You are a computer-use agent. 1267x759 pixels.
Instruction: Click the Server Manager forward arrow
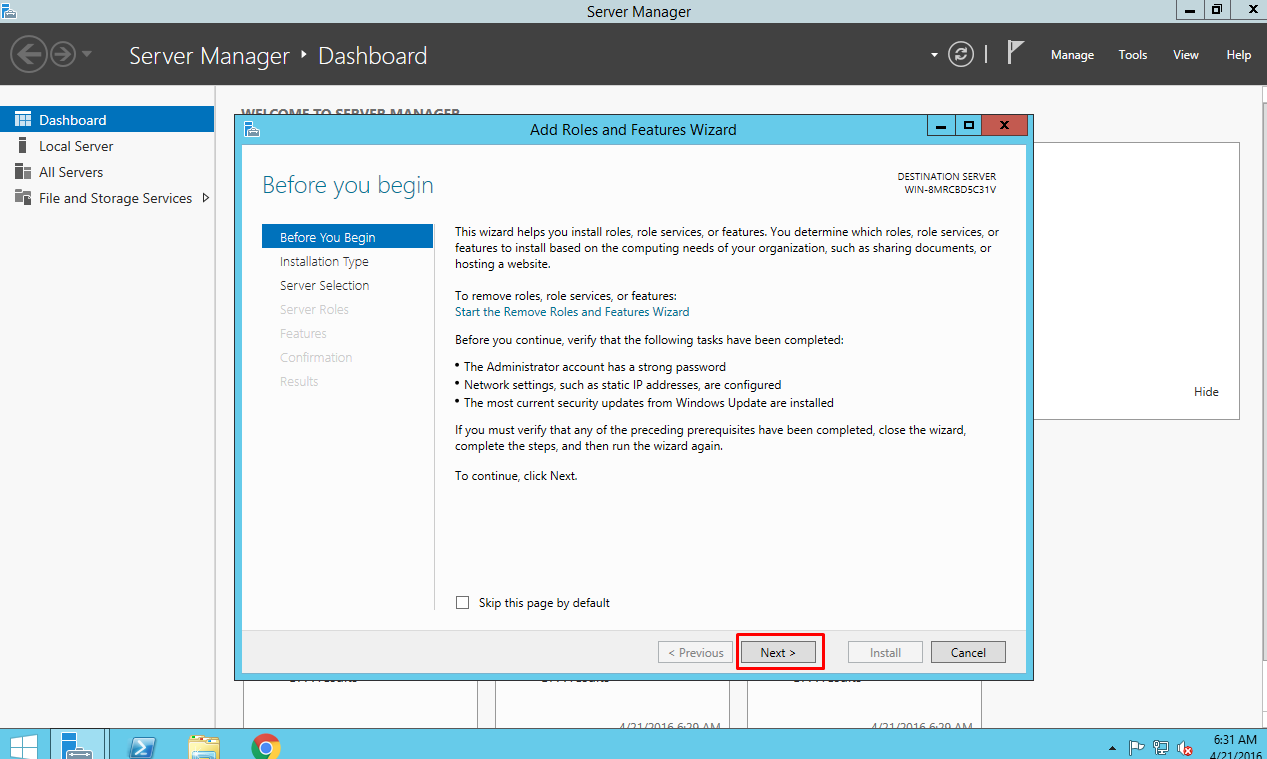pos(62,54)
